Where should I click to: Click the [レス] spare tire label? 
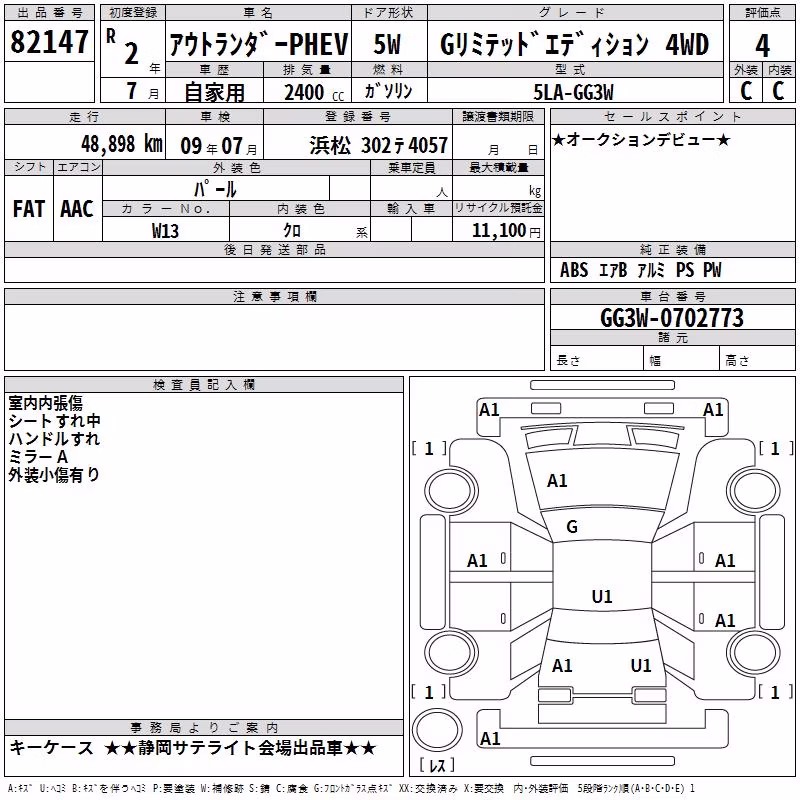pyautogui.click(x=437, y=765)
